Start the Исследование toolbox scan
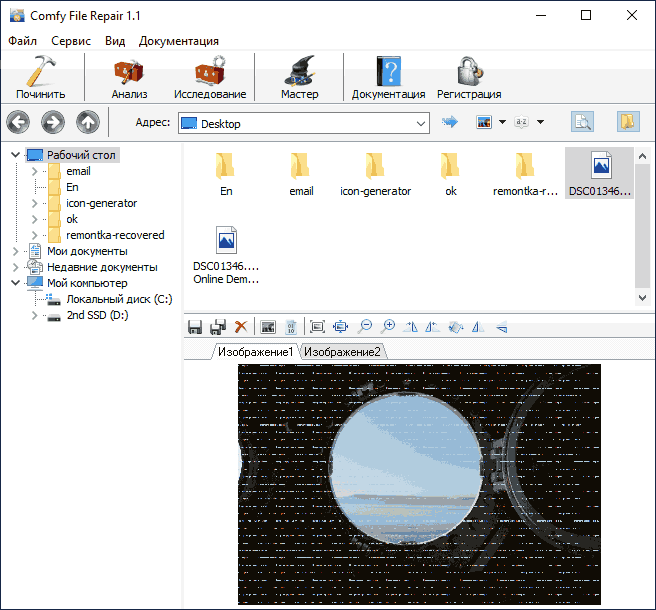The image size is (656, 610). 210,77
